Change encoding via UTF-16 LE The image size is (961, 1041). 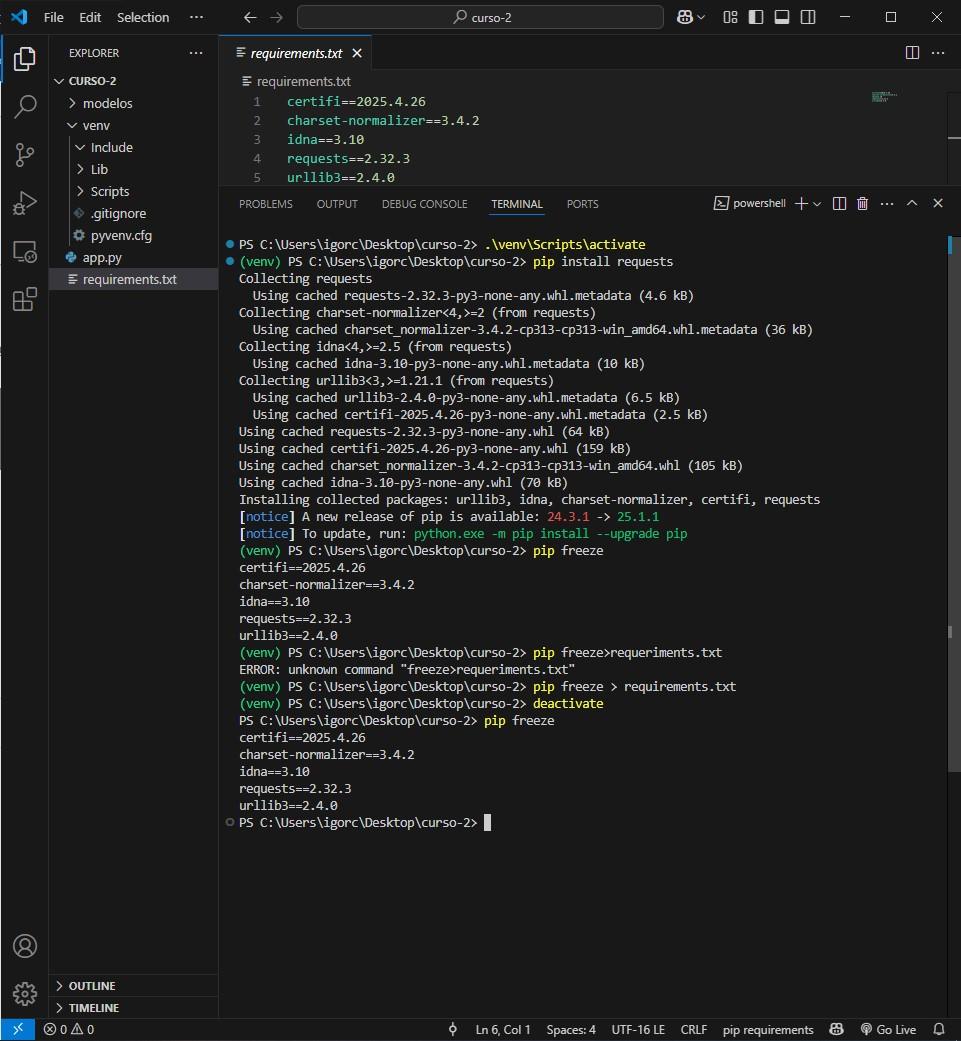(638, 1030)
